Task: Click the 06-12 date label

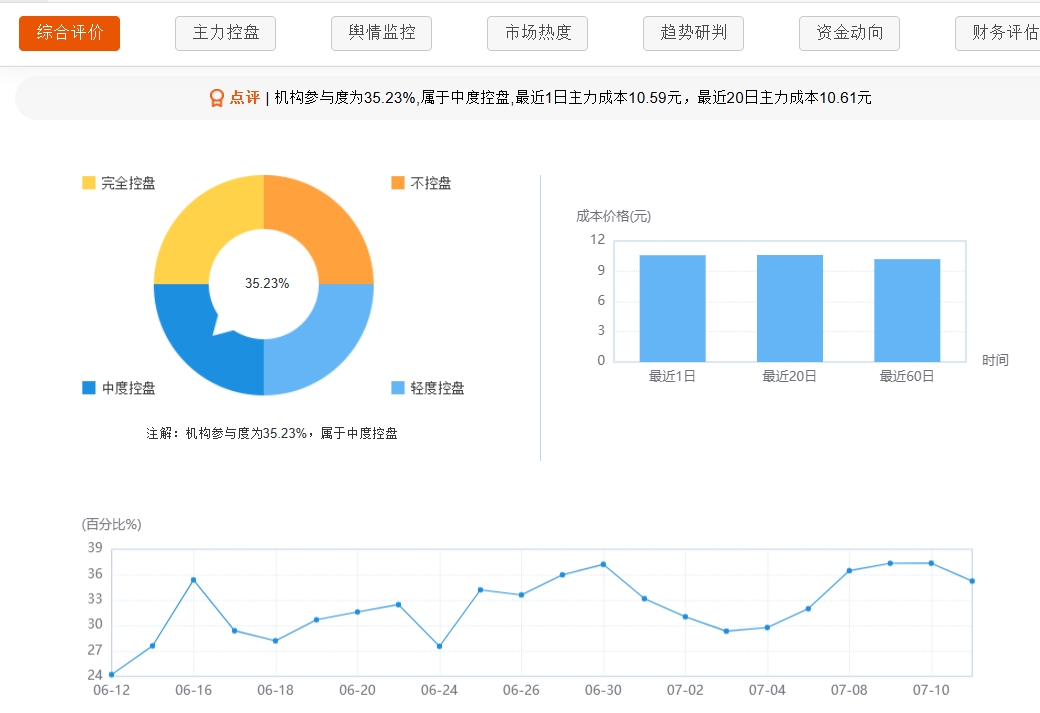Action: tap(111, 690)
